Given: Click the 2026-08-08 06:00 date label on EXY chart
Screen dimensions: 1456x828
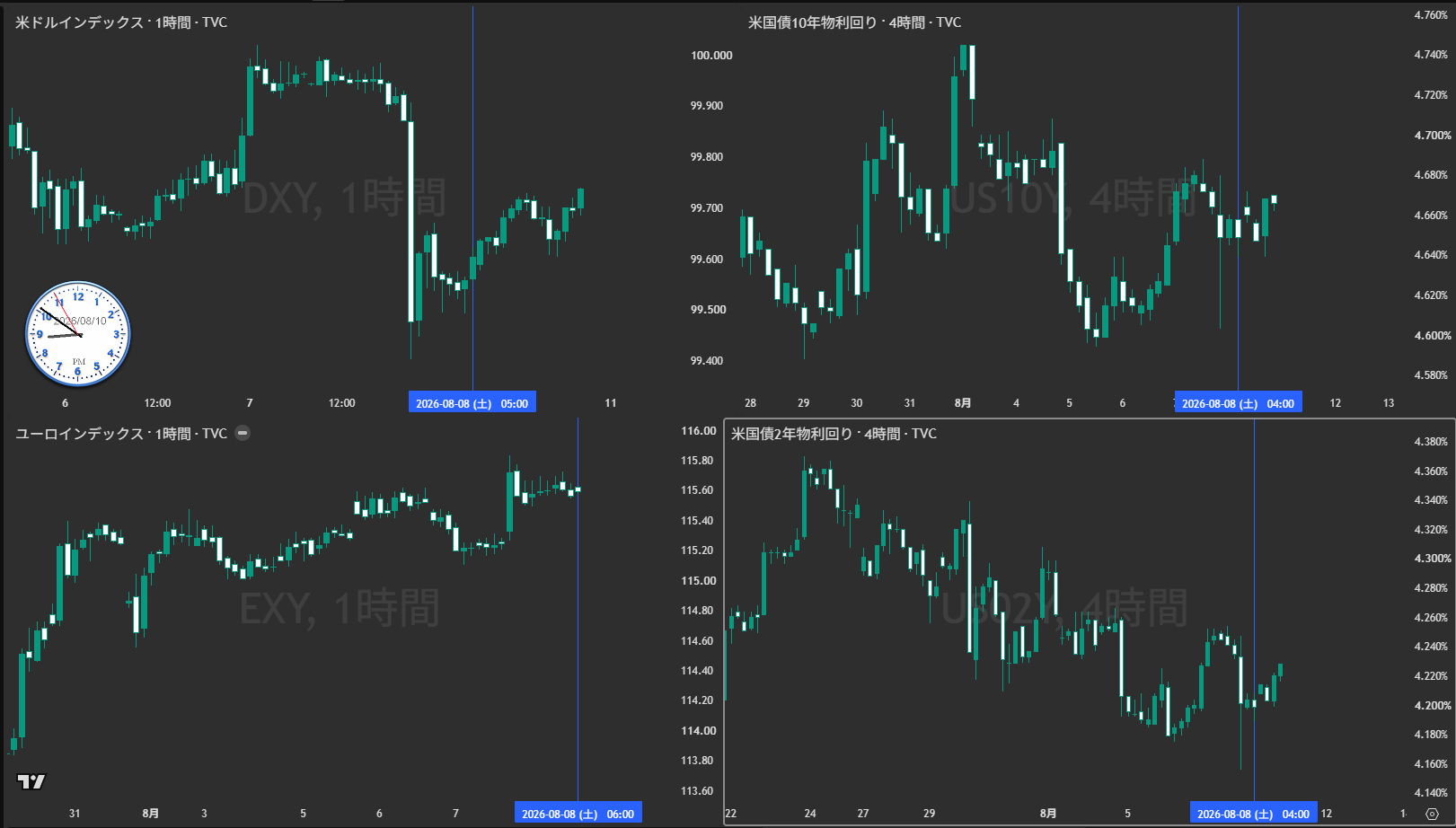Looking at the screenshot, I should coord(578,814).
